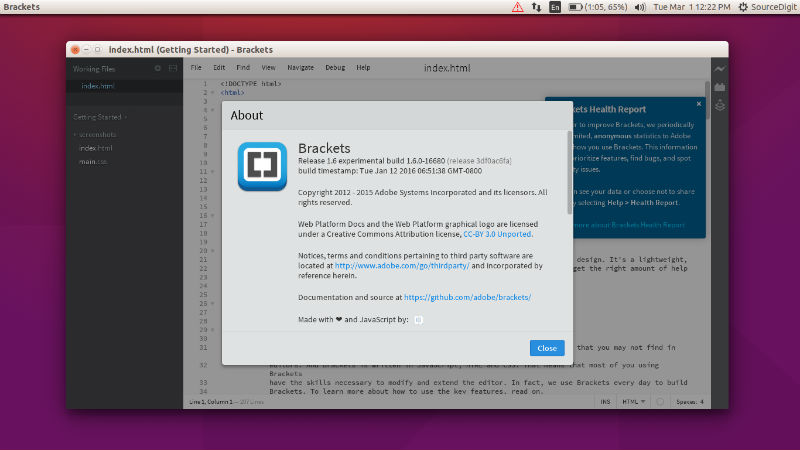Click the Working Files header label
The image size is (800, 450).
click(94, 69)
